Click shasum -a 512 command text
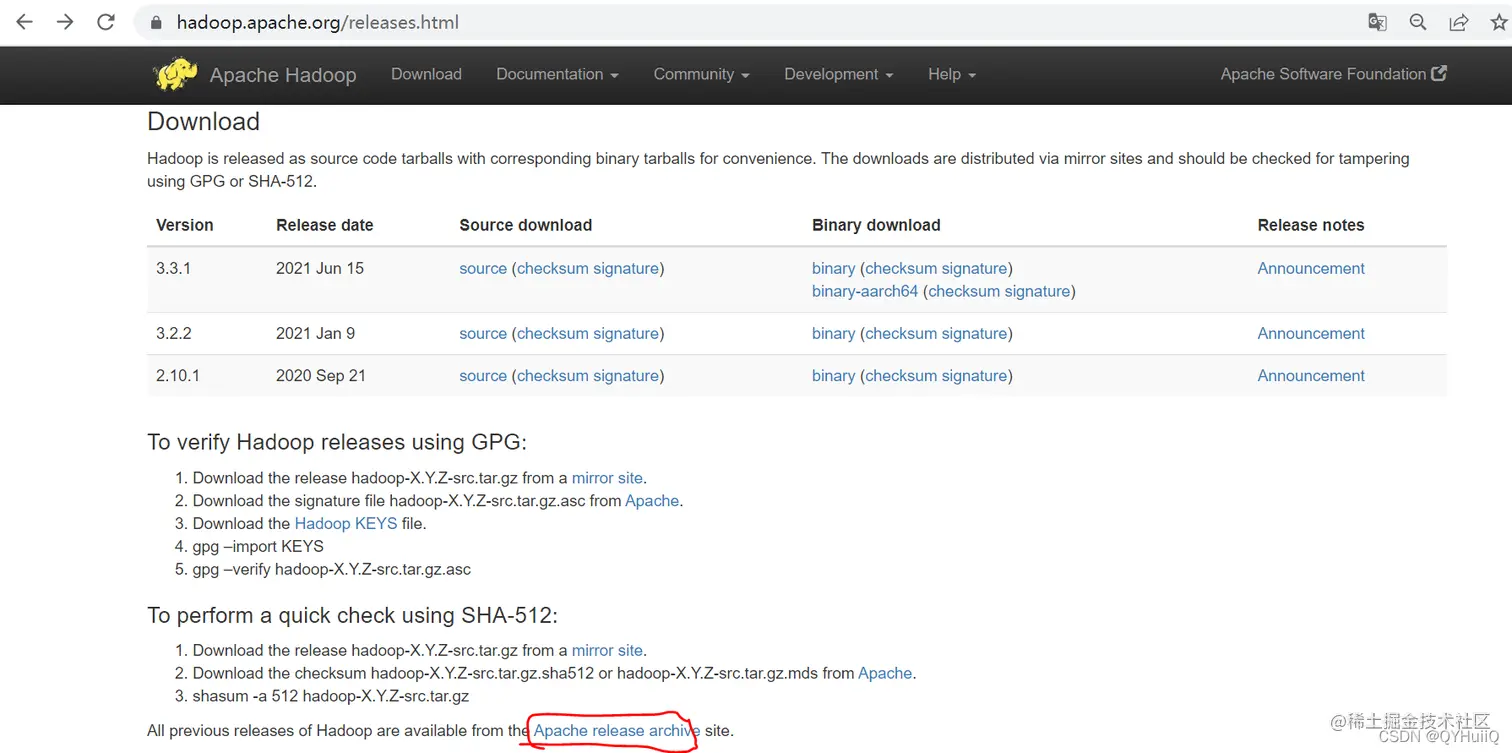The height and width of the screenshot is (753, 1512). (x=331, y=695)
